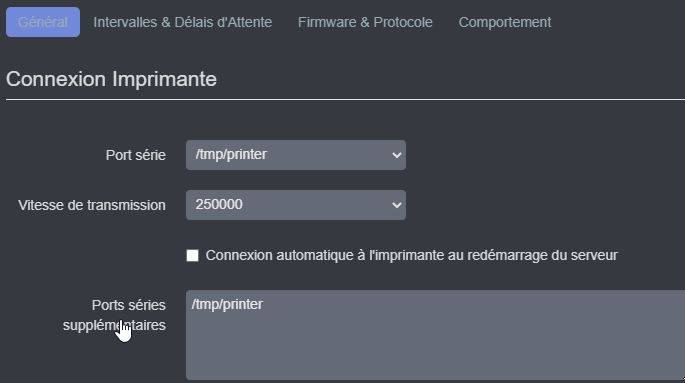Click the chevron arrow beside 250000
This screenshot has height=383, width=685.
pyautogui.click(x=397, y=205)
